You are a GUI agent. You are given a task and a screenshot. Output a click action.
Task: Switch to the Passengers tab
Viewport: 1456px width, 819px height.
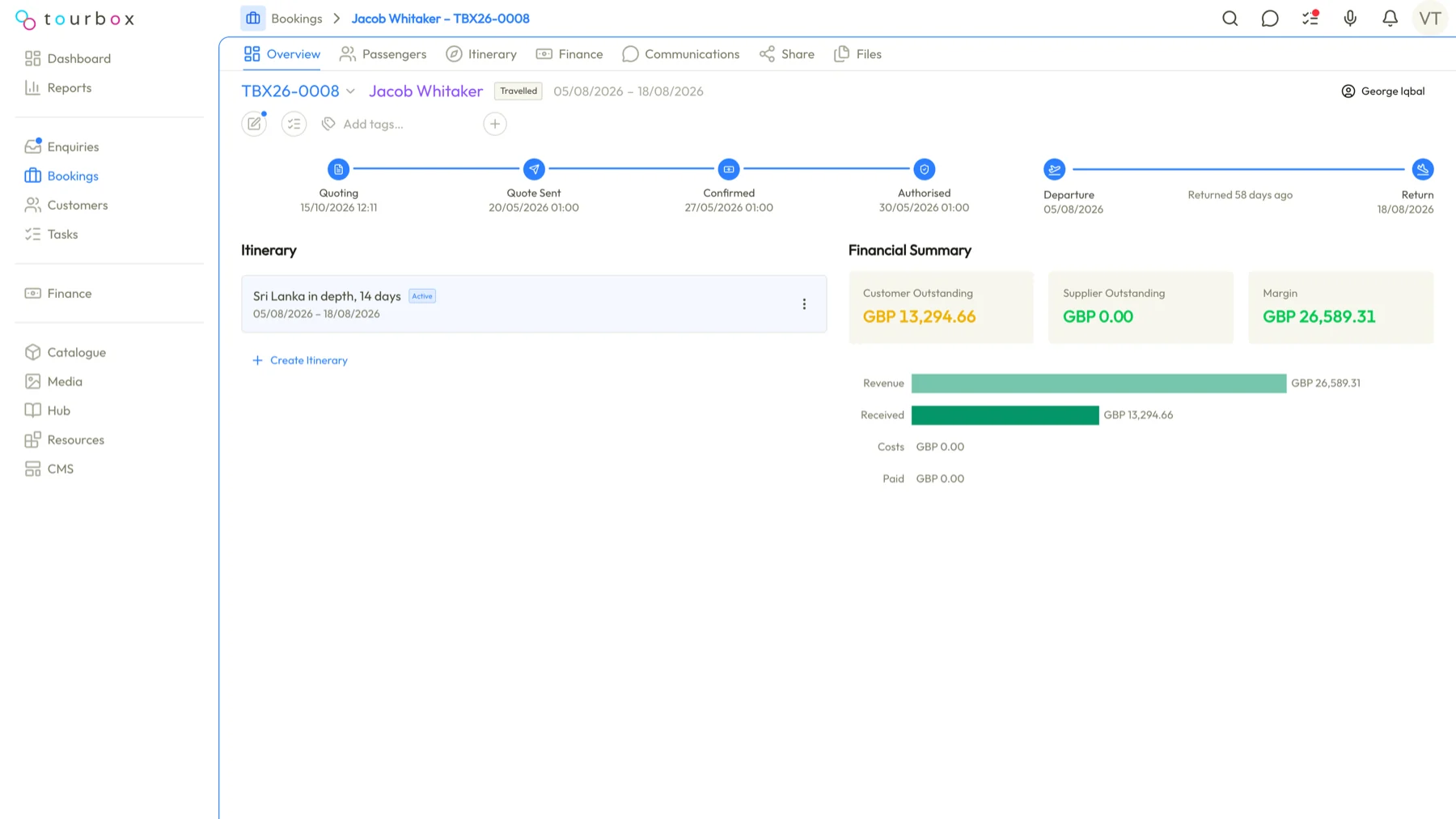(383, 54)
